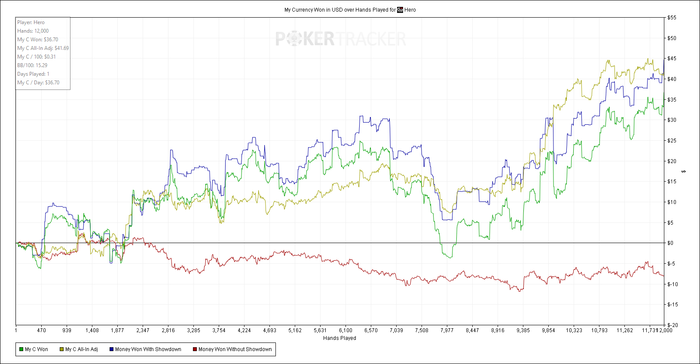Click 'My C All-In Adj: $41.69' stats line
Screen dimensions: 700x364
click(x=43, y=48)
